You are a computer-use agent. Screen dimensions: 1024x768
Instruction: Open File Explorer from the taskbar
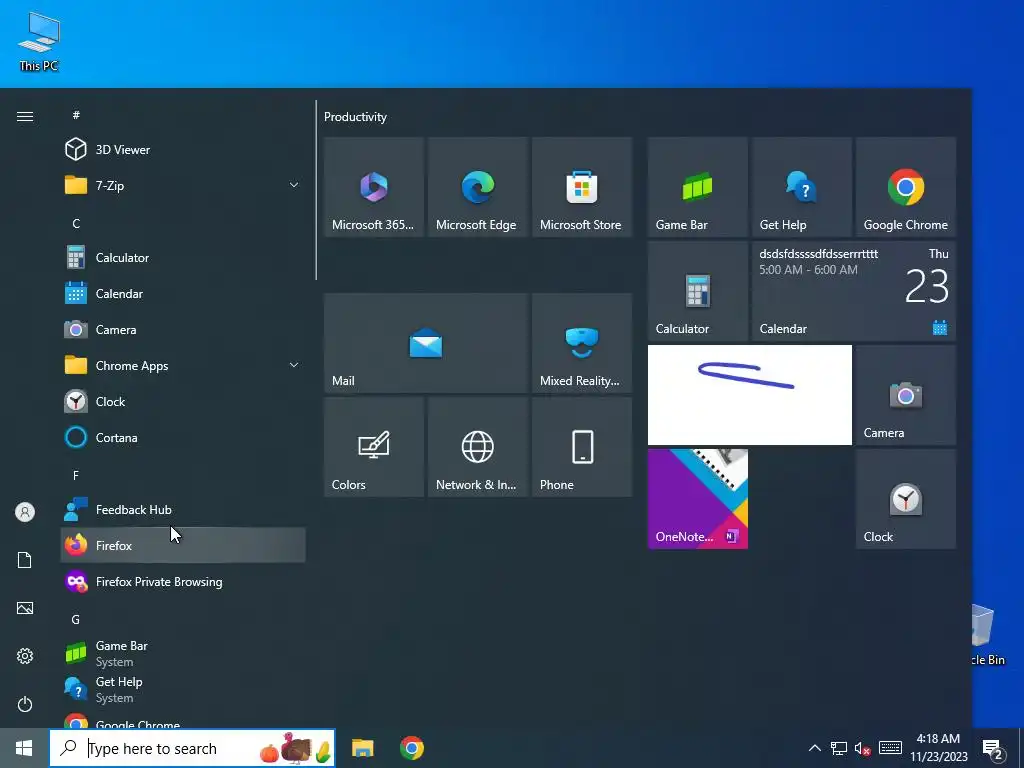[362, 748]
